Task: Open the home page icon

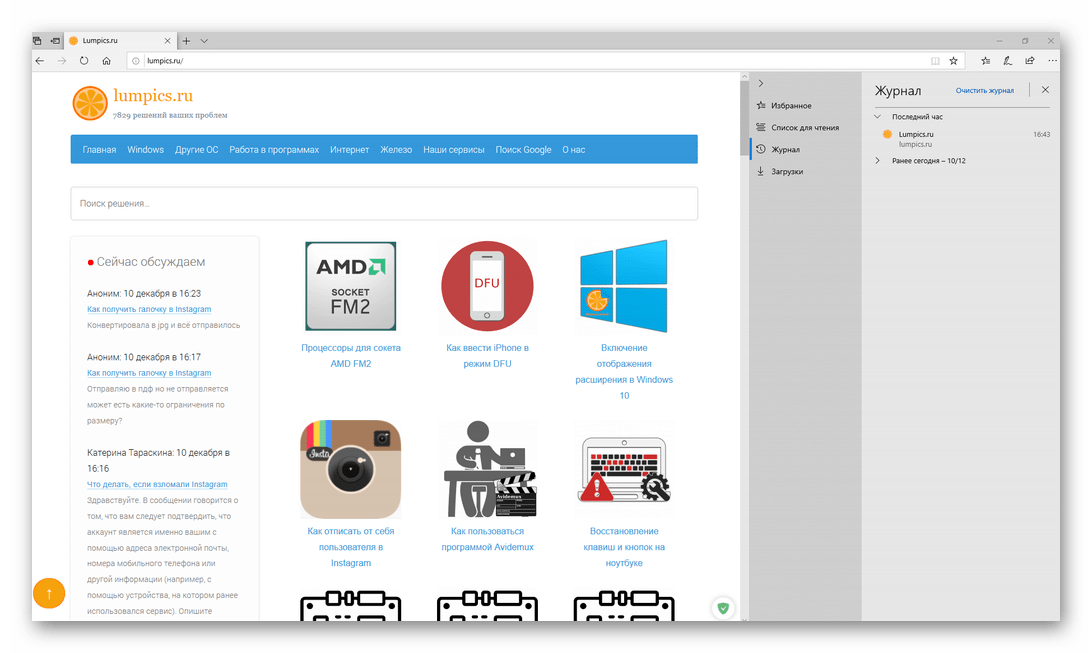Action: (106, 61)
